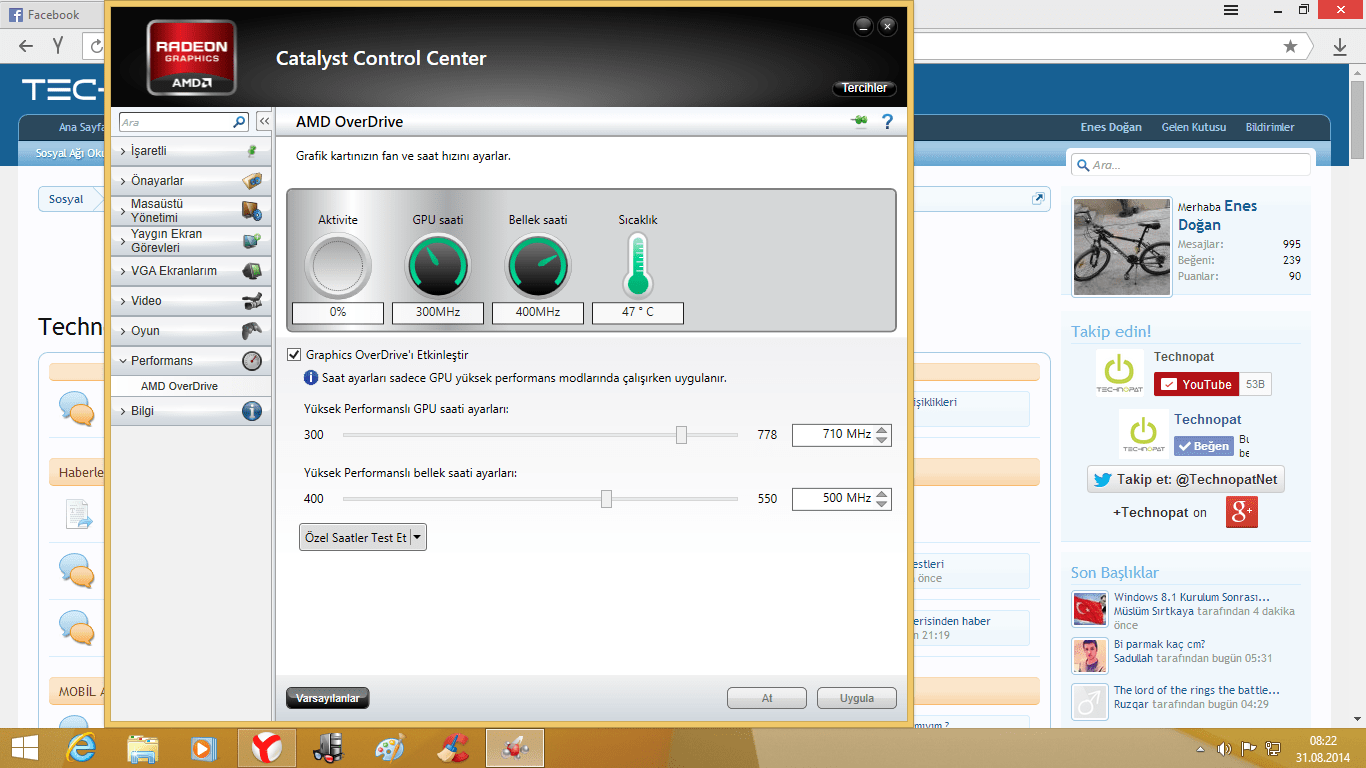Click the gamepad icon in the Oyun row
Image resolution: width=1366 pixels, height=768 pixels.
click(x=252, y=331)
